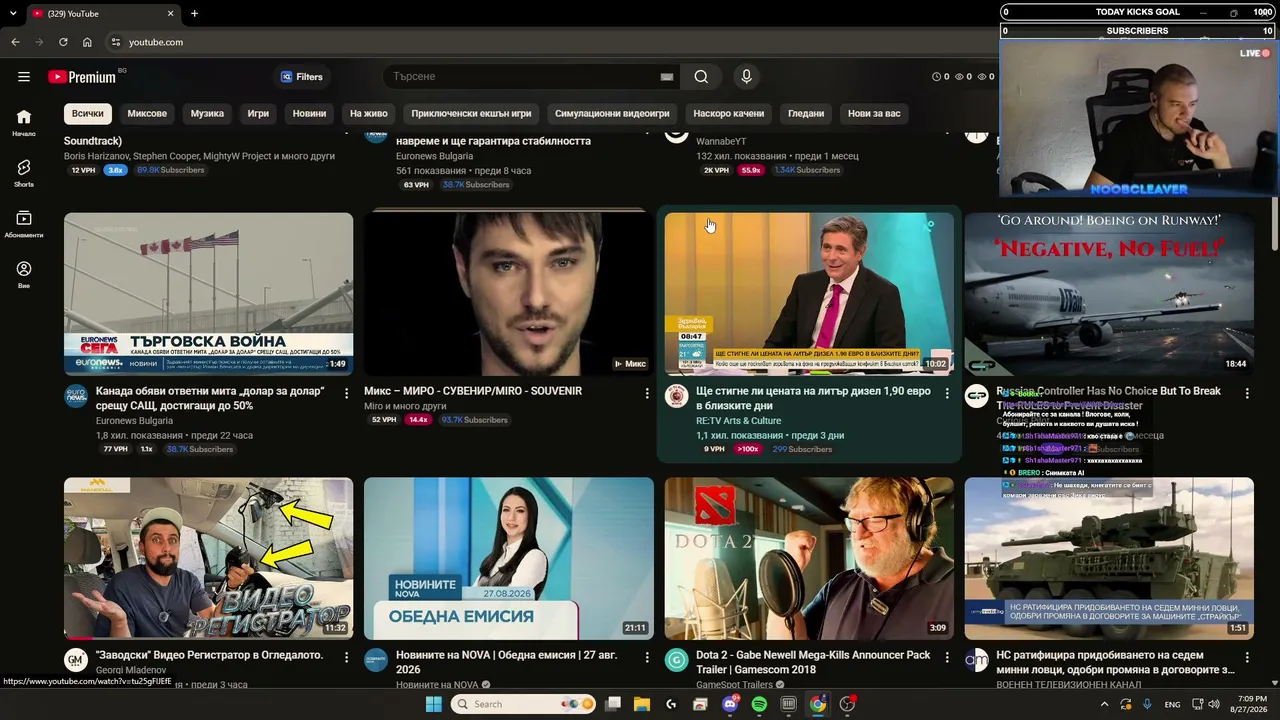
Task: Open the RE:TV Arts & Culture channel name
Action: point(739,421)
